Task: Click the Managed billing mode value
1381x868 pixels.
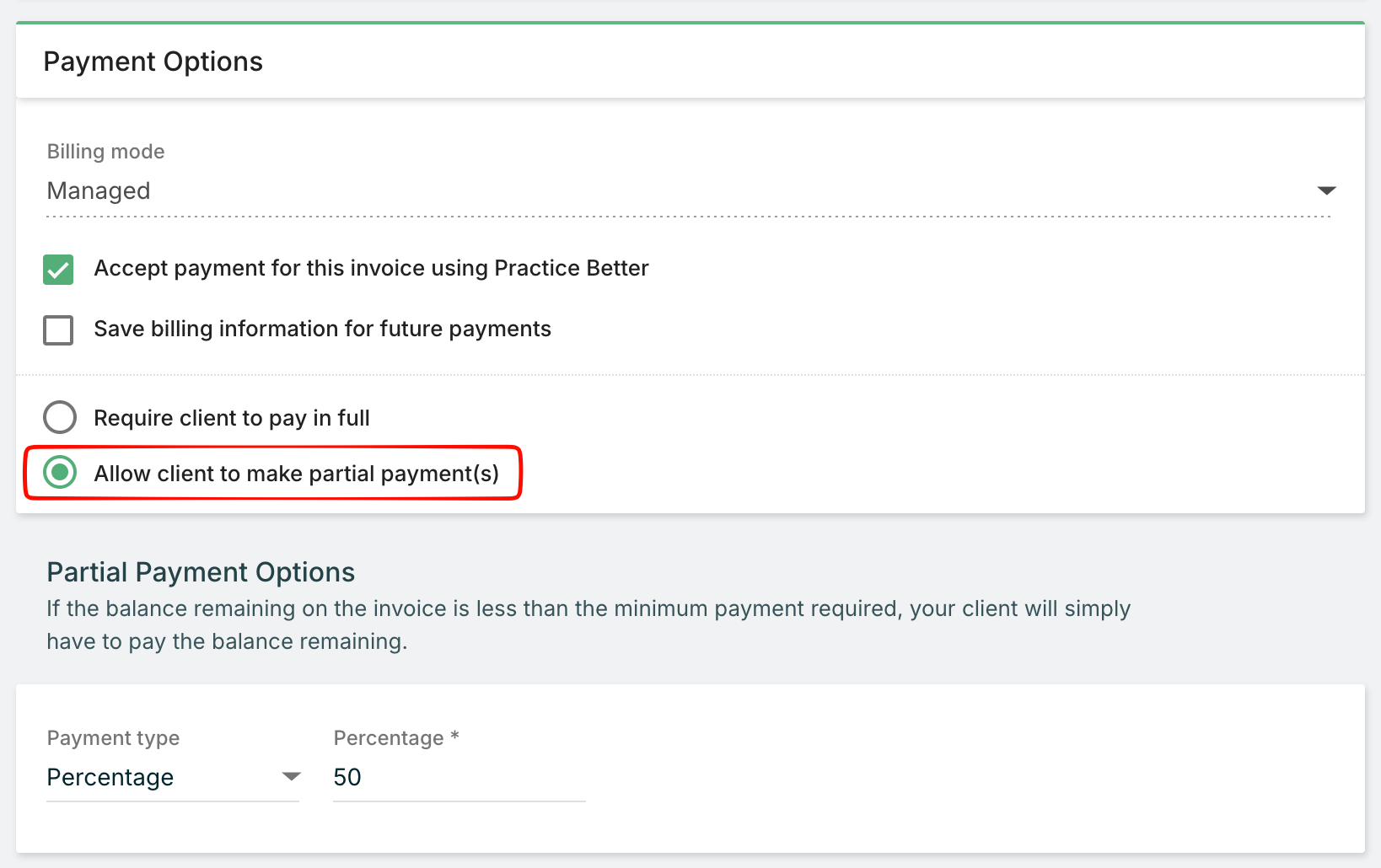Action: pos(99,191)
